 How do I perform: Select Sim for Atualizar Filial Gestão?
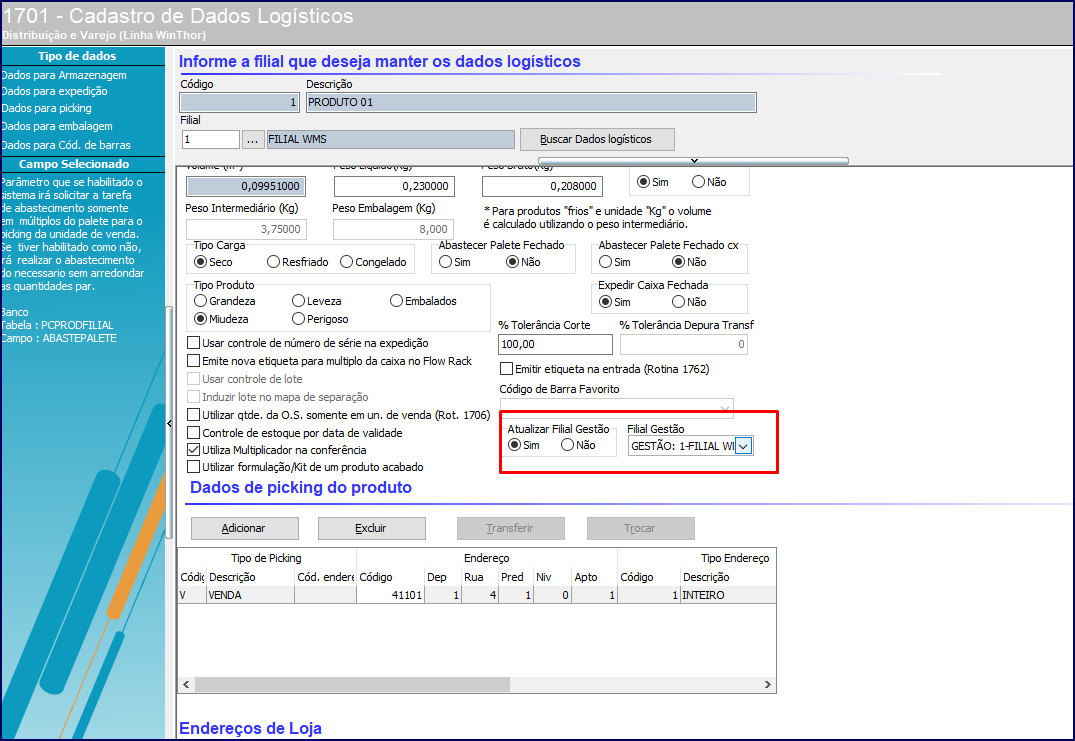point(524,445)
